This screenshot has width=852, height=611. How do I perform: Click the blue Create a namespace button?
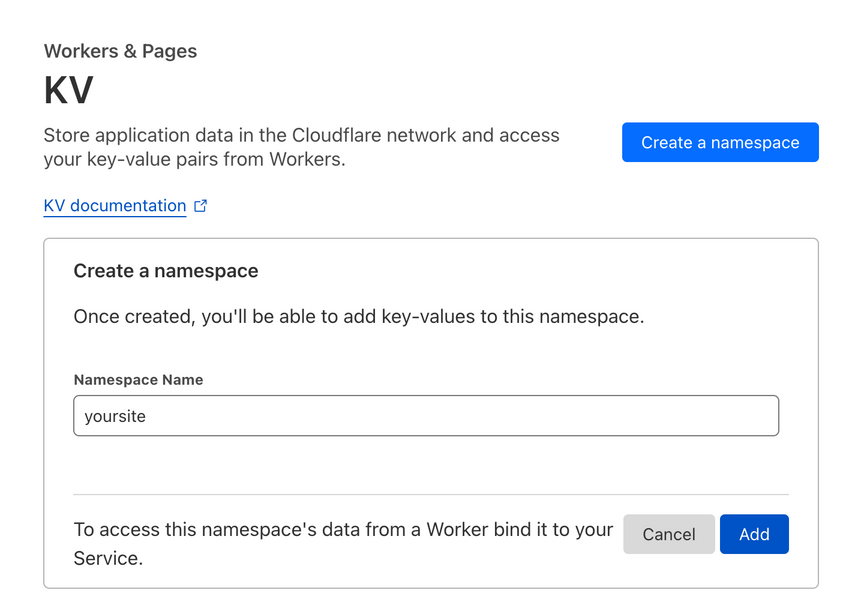click(x=720, y=142)
